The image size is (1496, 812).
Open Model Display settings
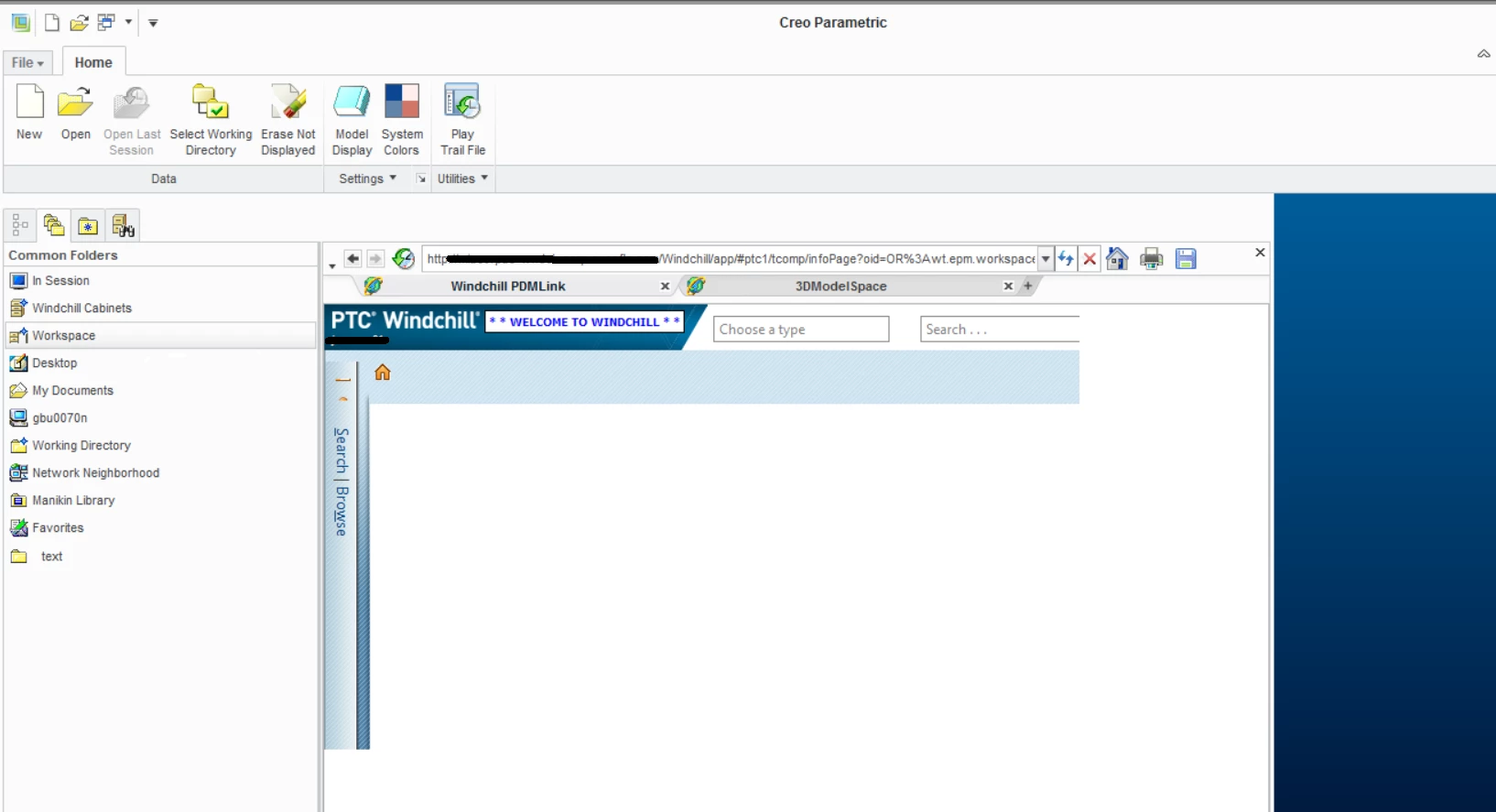click(352, 121)
